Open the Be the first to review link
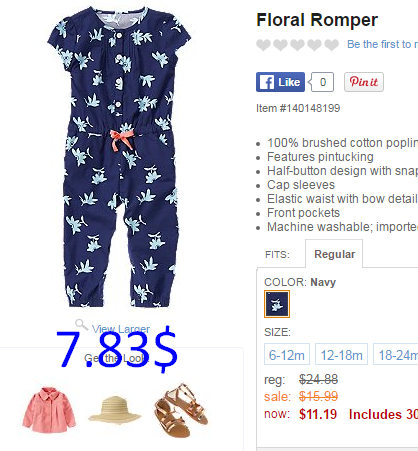 pyautogui.click(x=382, y=44)
